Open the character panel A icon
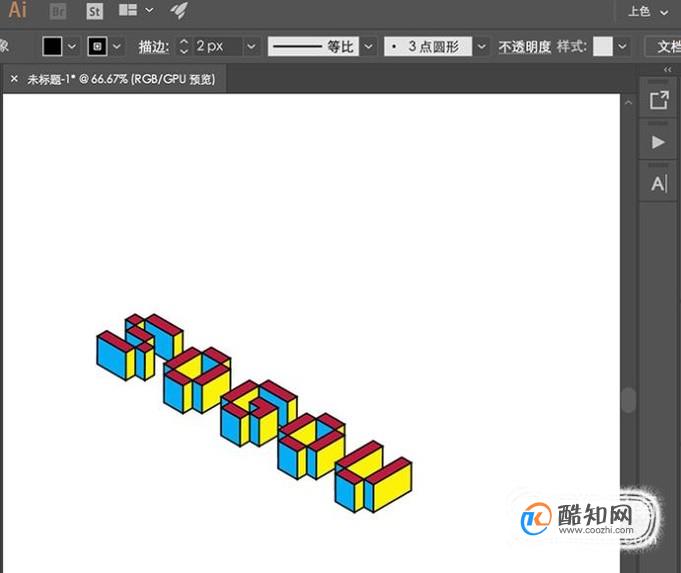This screenshot has height=573, width=681. [659, 184]
